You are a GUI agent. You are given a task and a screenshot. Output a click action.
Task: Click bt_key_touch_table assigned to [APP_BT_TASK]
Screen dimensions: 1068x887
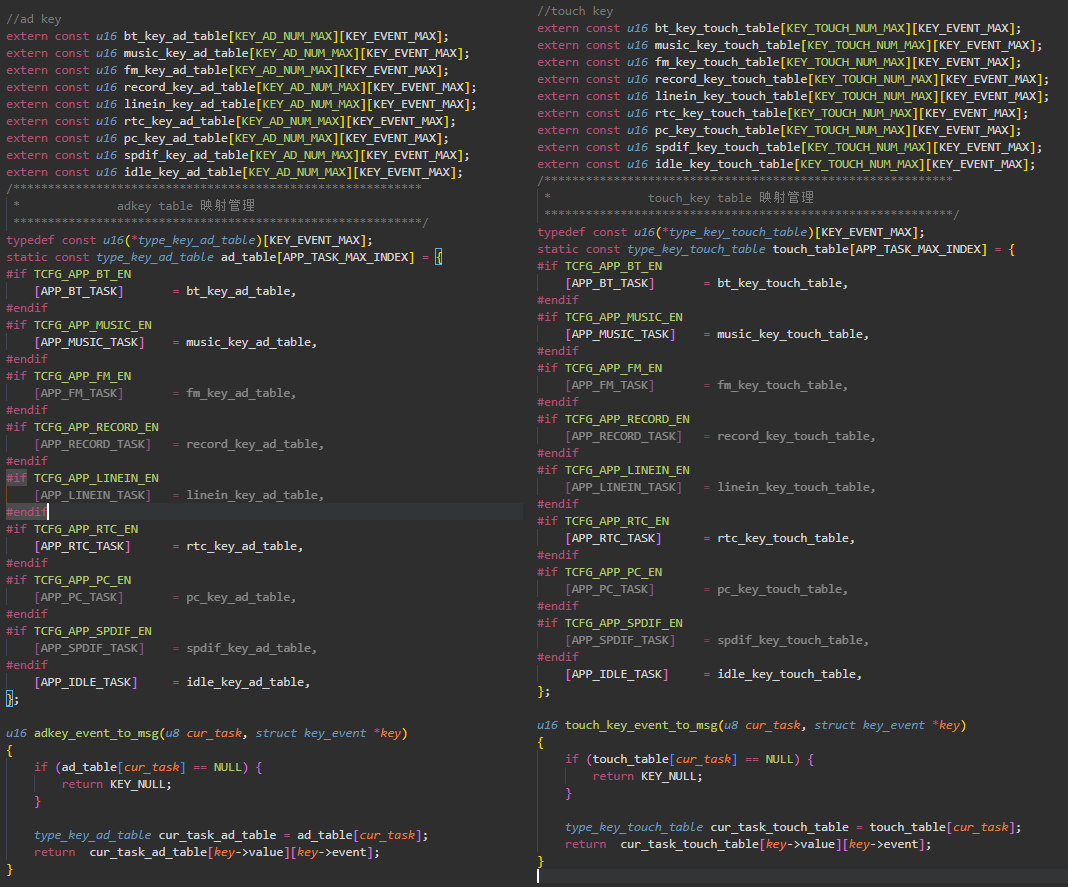pos(780,283)
